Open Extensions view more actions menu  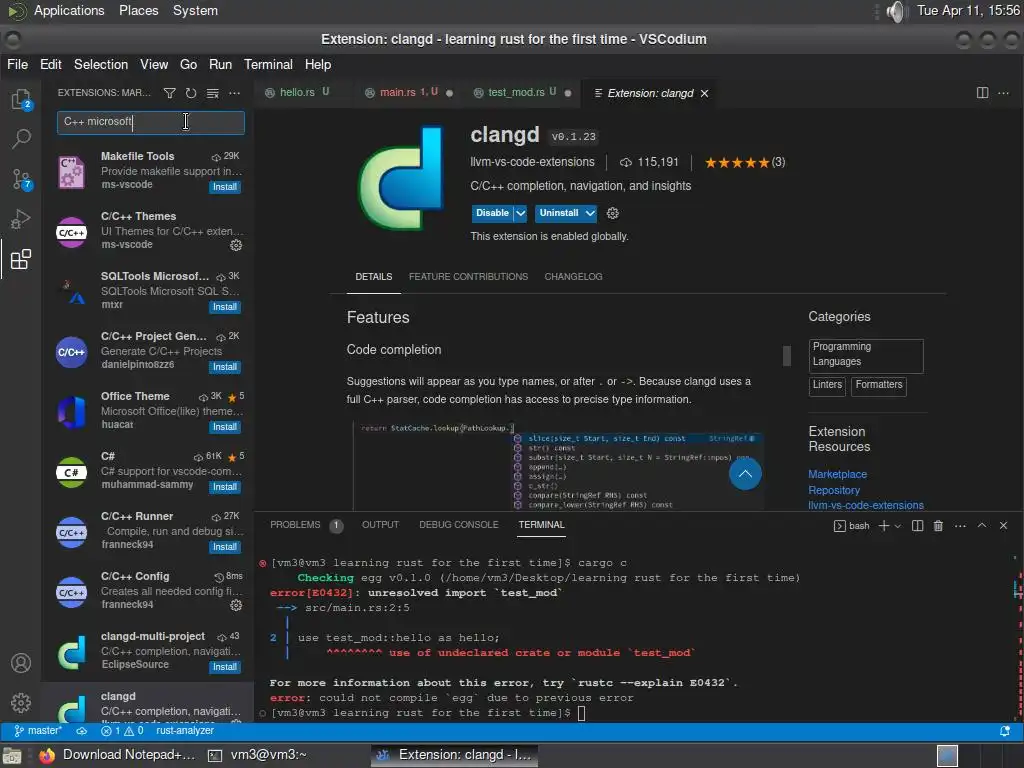pos(234,93)
